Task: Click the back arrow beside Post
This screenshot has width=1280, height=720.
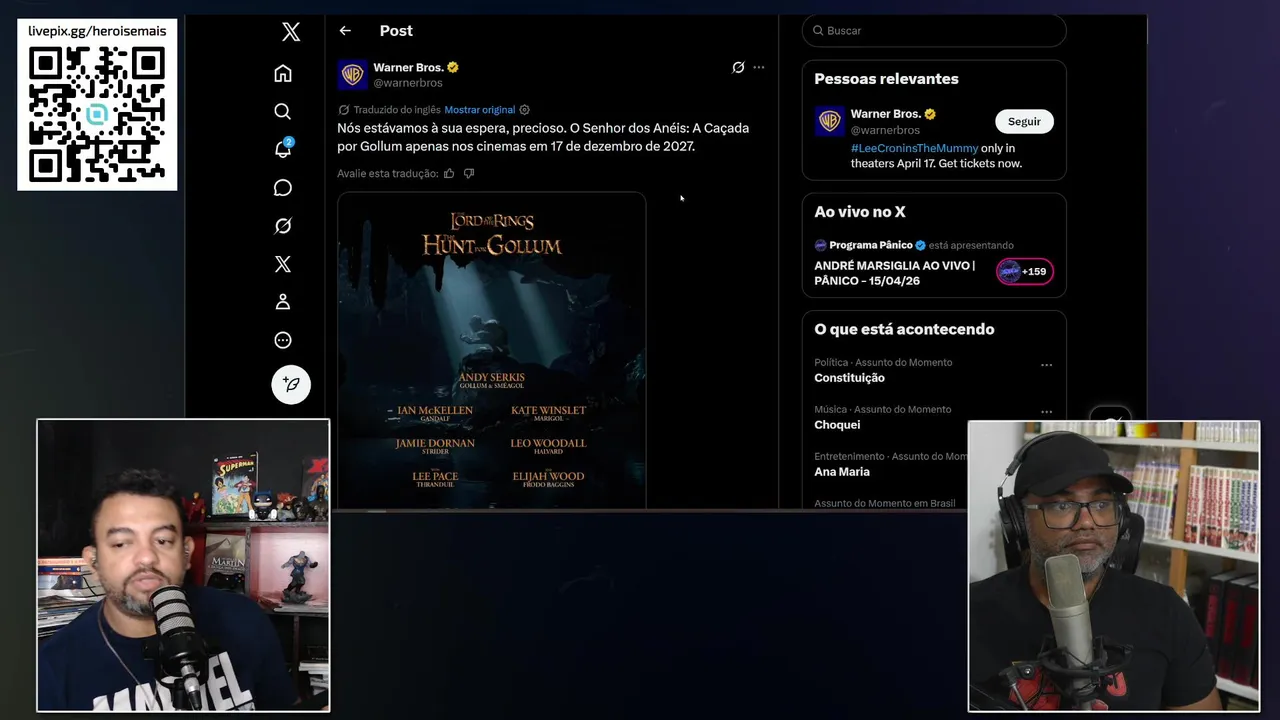Action: pyautogui.click(x=345, y=31)
